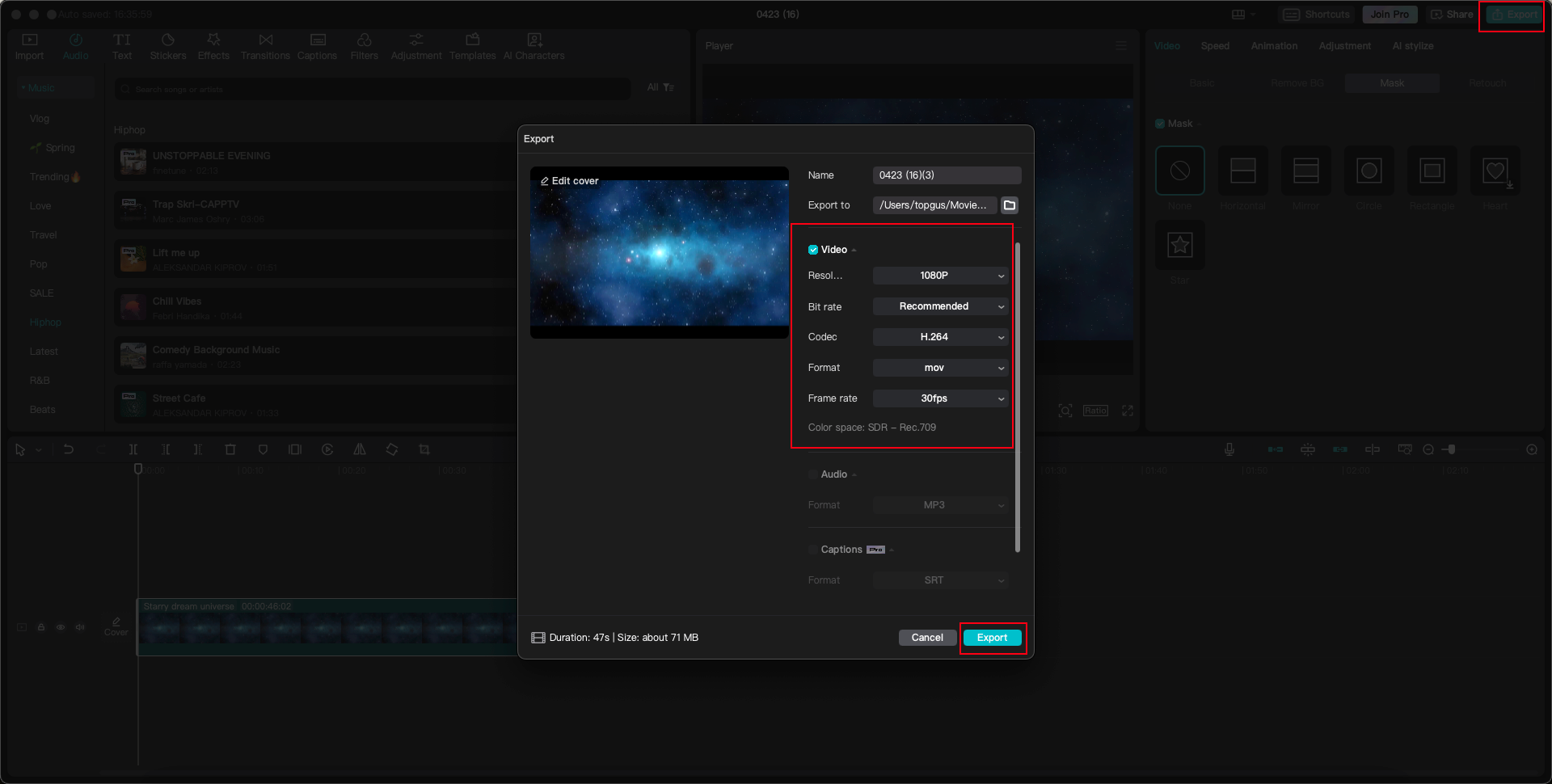
Task: Open the Bit rate dropdown showing Recommended
Action: coord(941,306)
